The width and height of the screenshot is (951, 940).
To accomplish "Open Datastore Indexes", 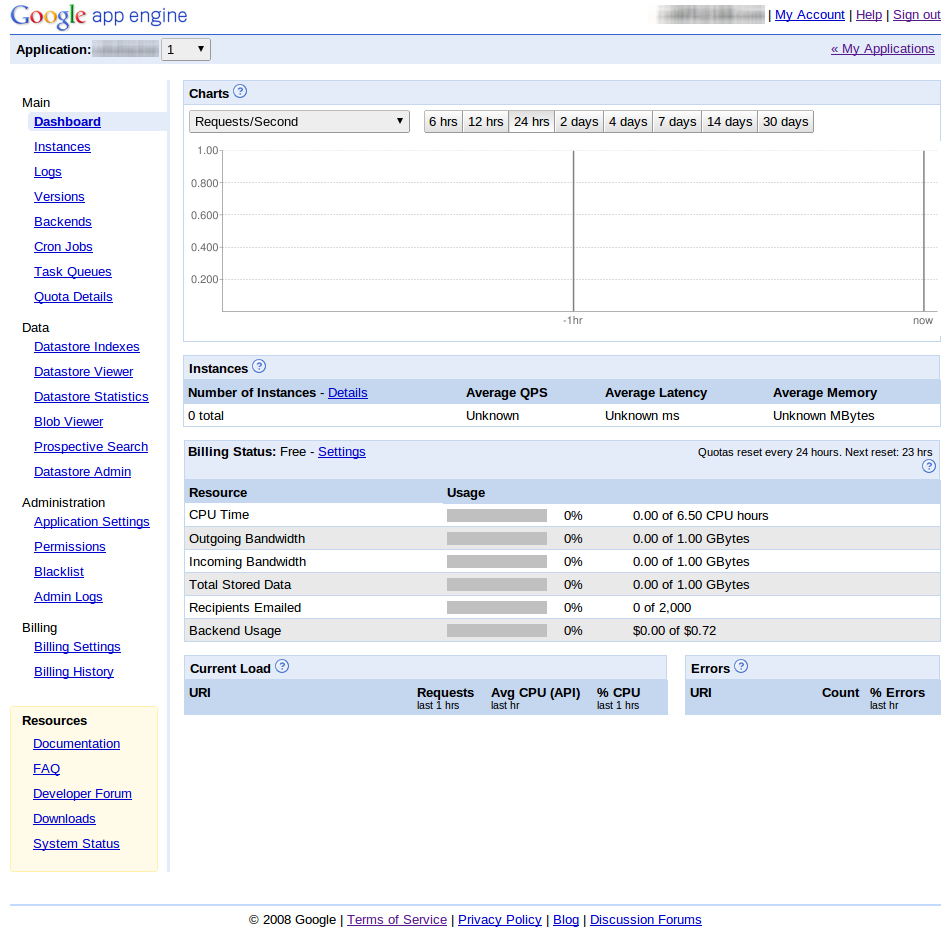I will 87,346.
